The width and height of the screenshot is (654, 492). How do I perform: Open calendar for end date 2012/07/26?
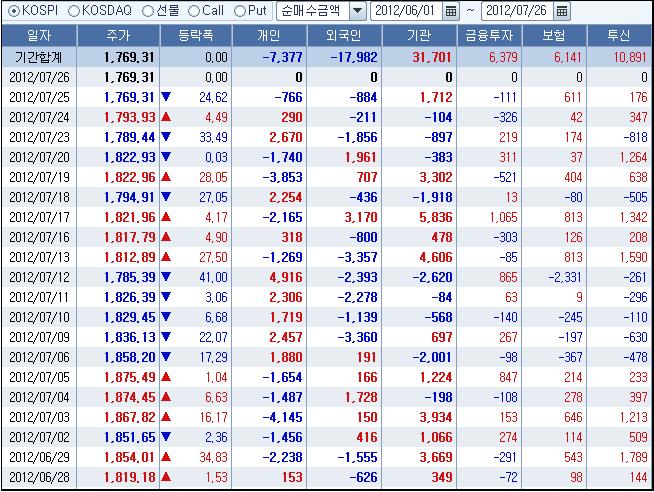coord(562,11)
